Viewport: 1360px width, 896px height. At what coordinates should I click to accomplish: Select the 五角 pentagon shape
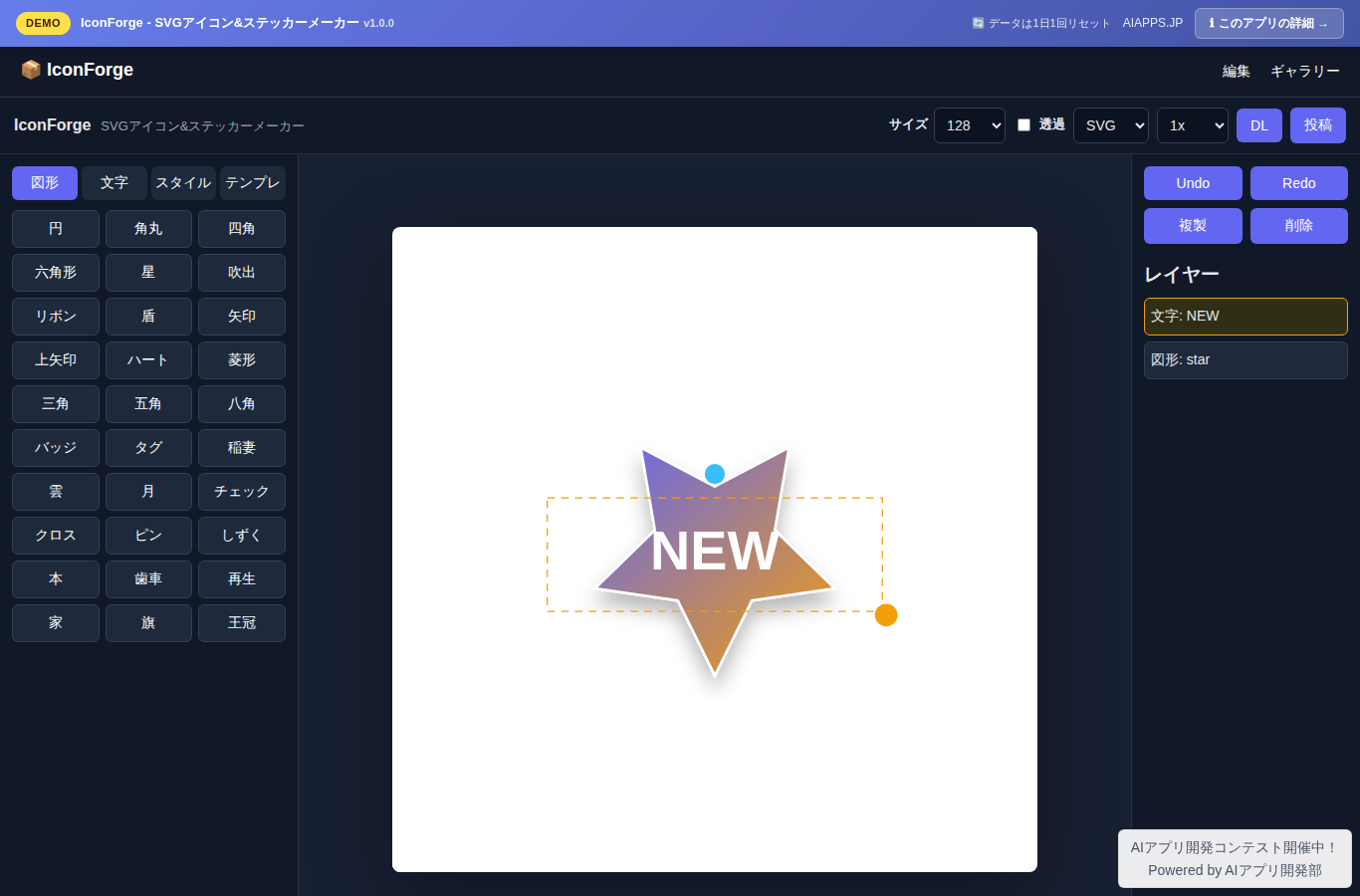pyautogui.click(x=148, y=404)
